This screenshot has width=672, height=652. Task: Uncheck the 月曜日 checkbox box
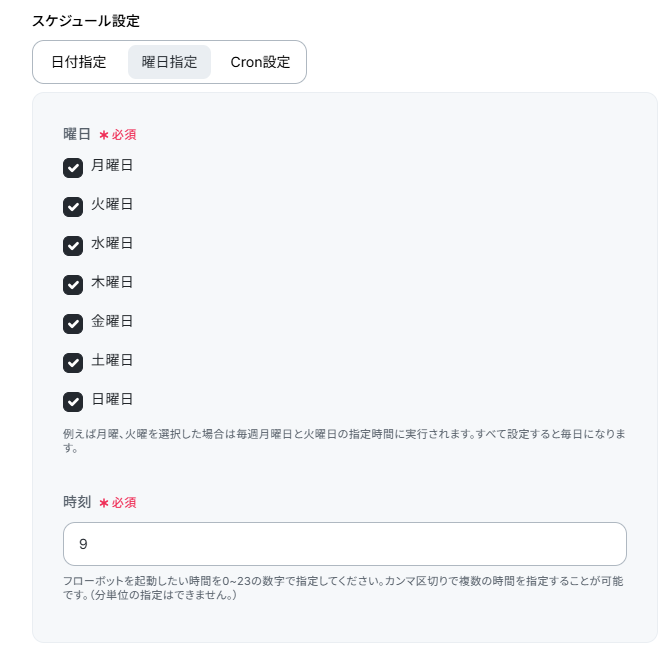(73, 167)
